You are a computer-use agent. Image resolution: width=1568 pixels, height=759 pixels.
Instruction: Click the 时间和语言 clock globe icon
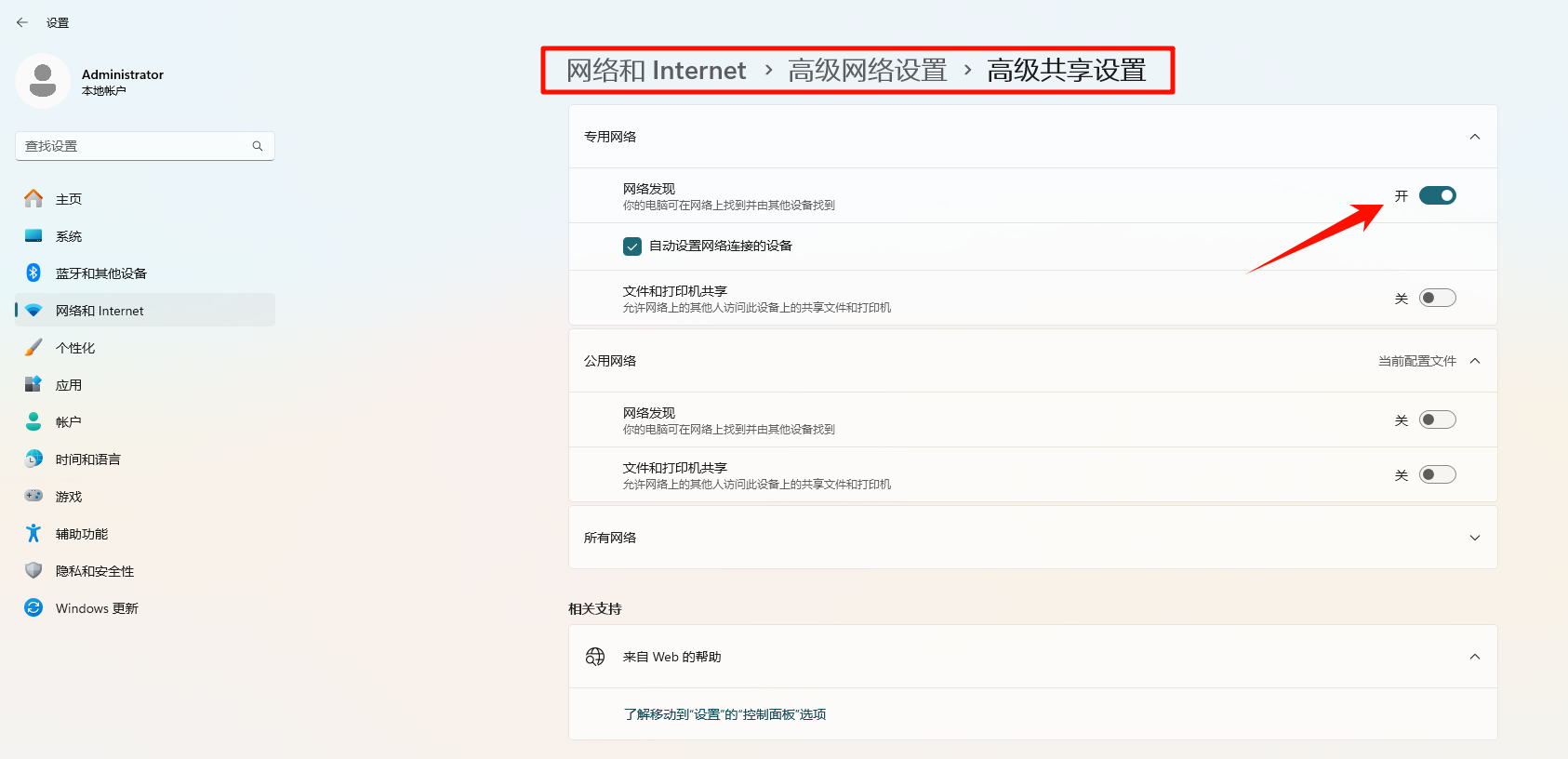[33, 459]
